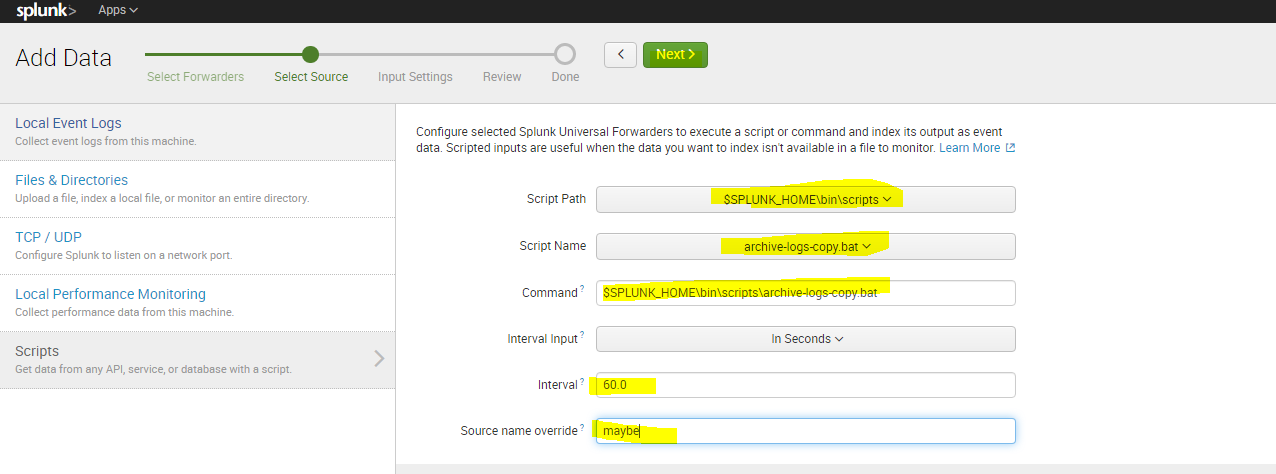Open the Apps menu
This screenshot has height=474, width=1276.
point(118,10)
